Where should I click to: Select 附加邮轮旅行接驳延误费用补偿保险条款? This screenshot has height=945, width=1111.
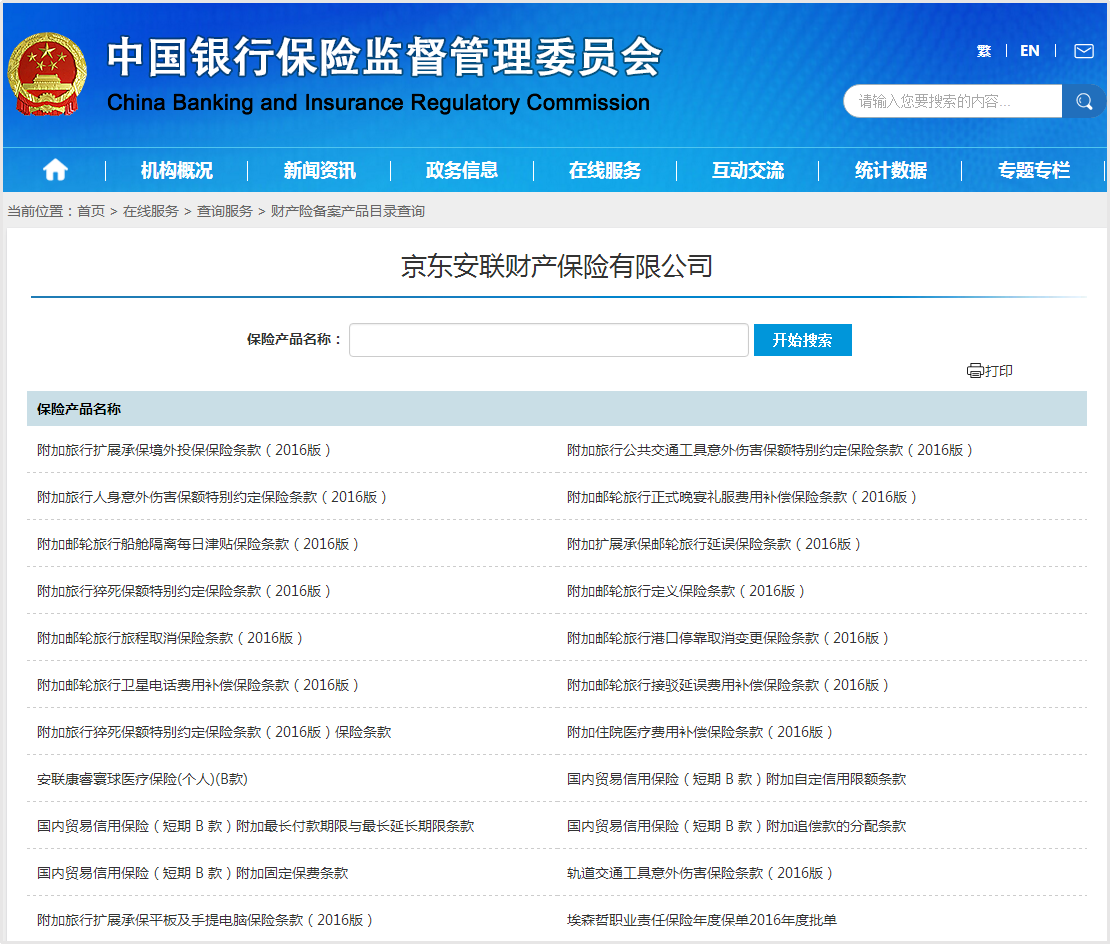coord(728,685)
